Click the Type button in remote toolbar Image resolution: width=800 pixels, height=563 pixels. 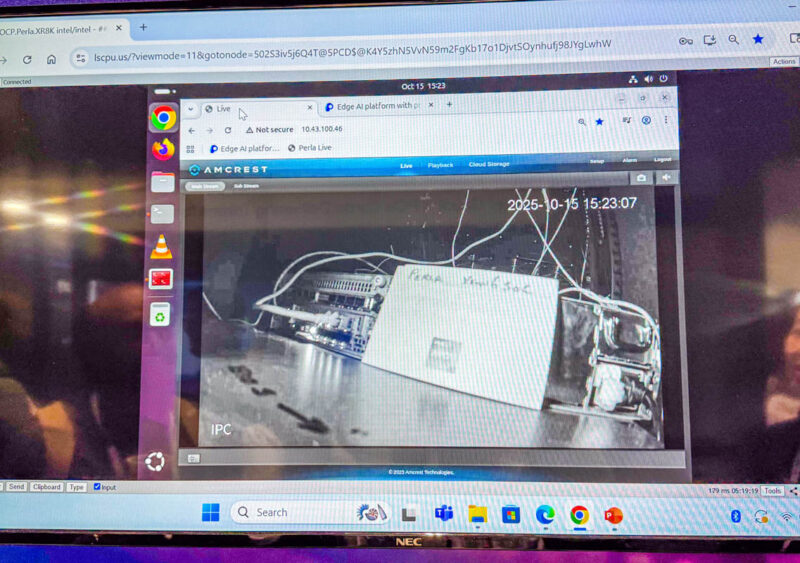pyautogui.click(x=77, y=487)
